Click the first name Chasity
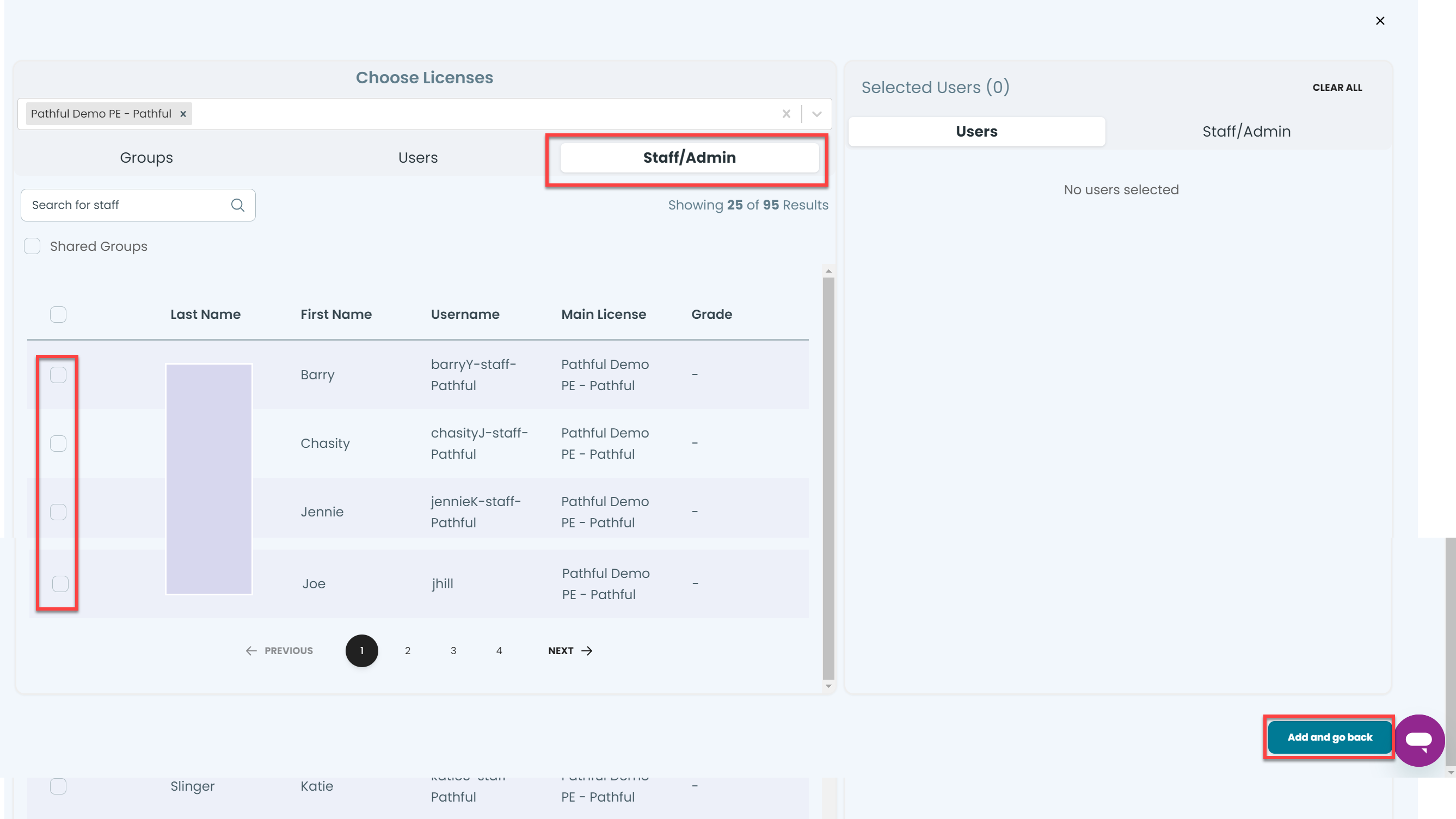 pos(325,444)
